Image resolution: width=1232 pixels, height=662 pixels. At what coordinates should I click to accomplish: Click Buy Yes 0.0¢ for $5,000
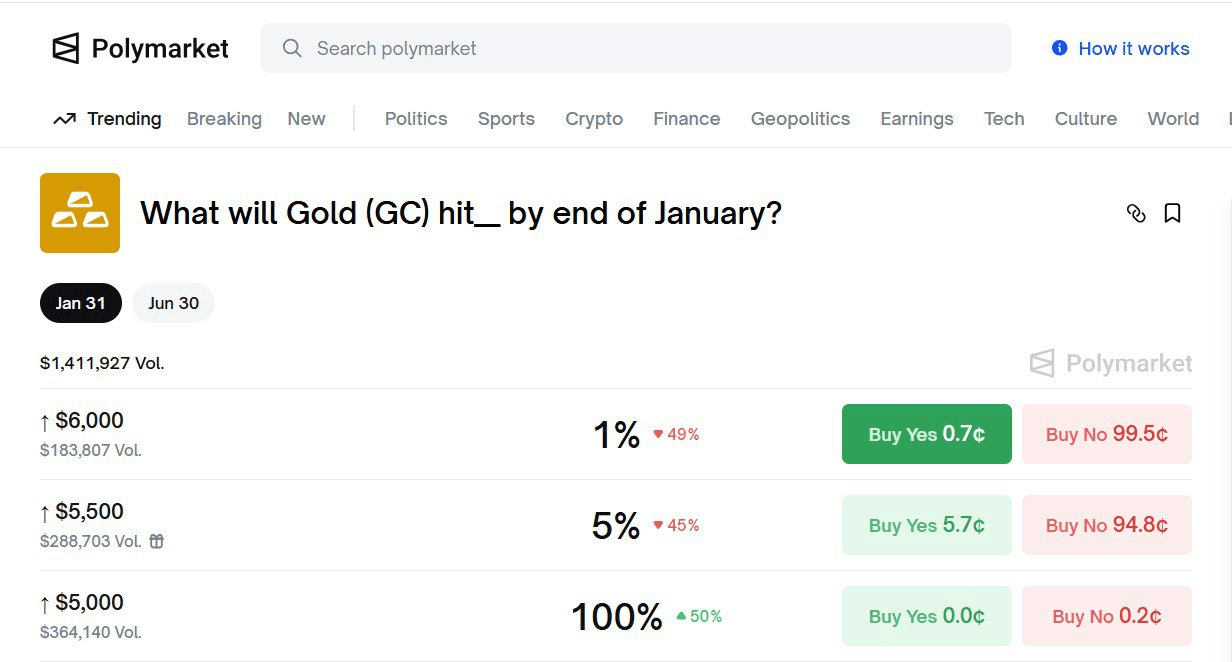926,616
